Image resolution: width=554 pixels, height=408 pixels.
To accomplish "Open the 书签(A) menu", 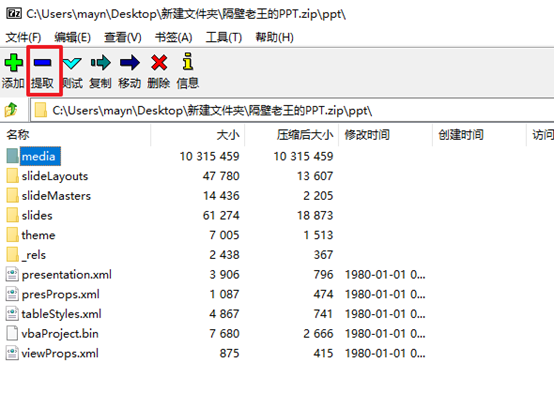I will tap(173, 37).
